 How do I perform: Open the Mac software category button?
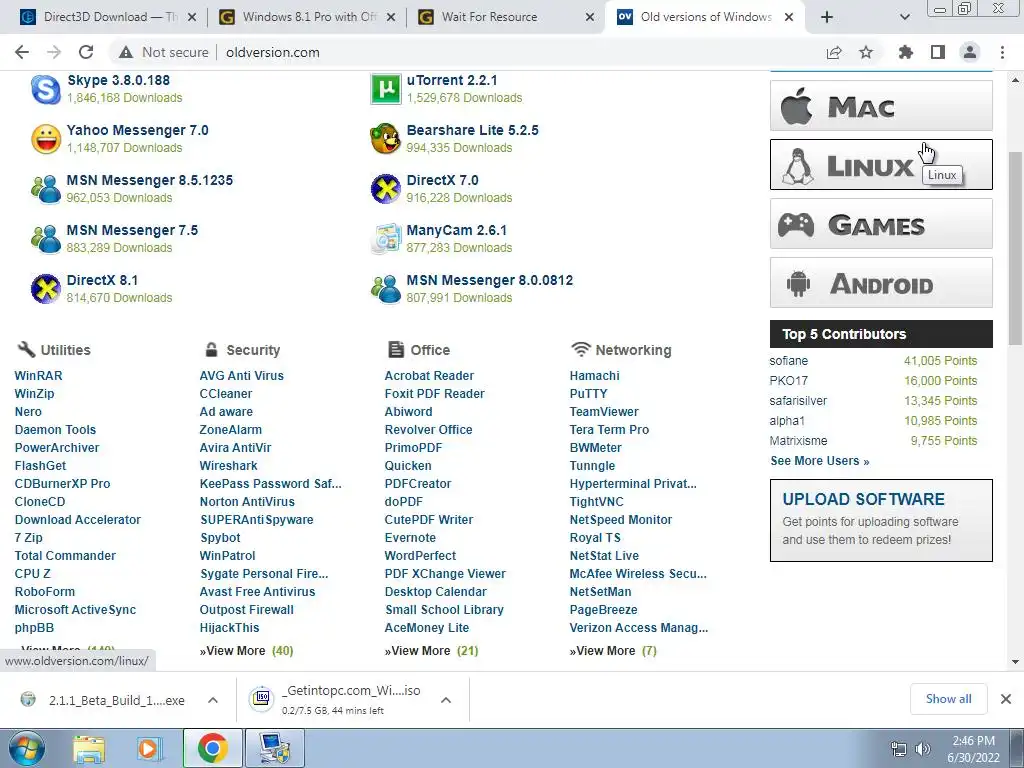point(881,106)
